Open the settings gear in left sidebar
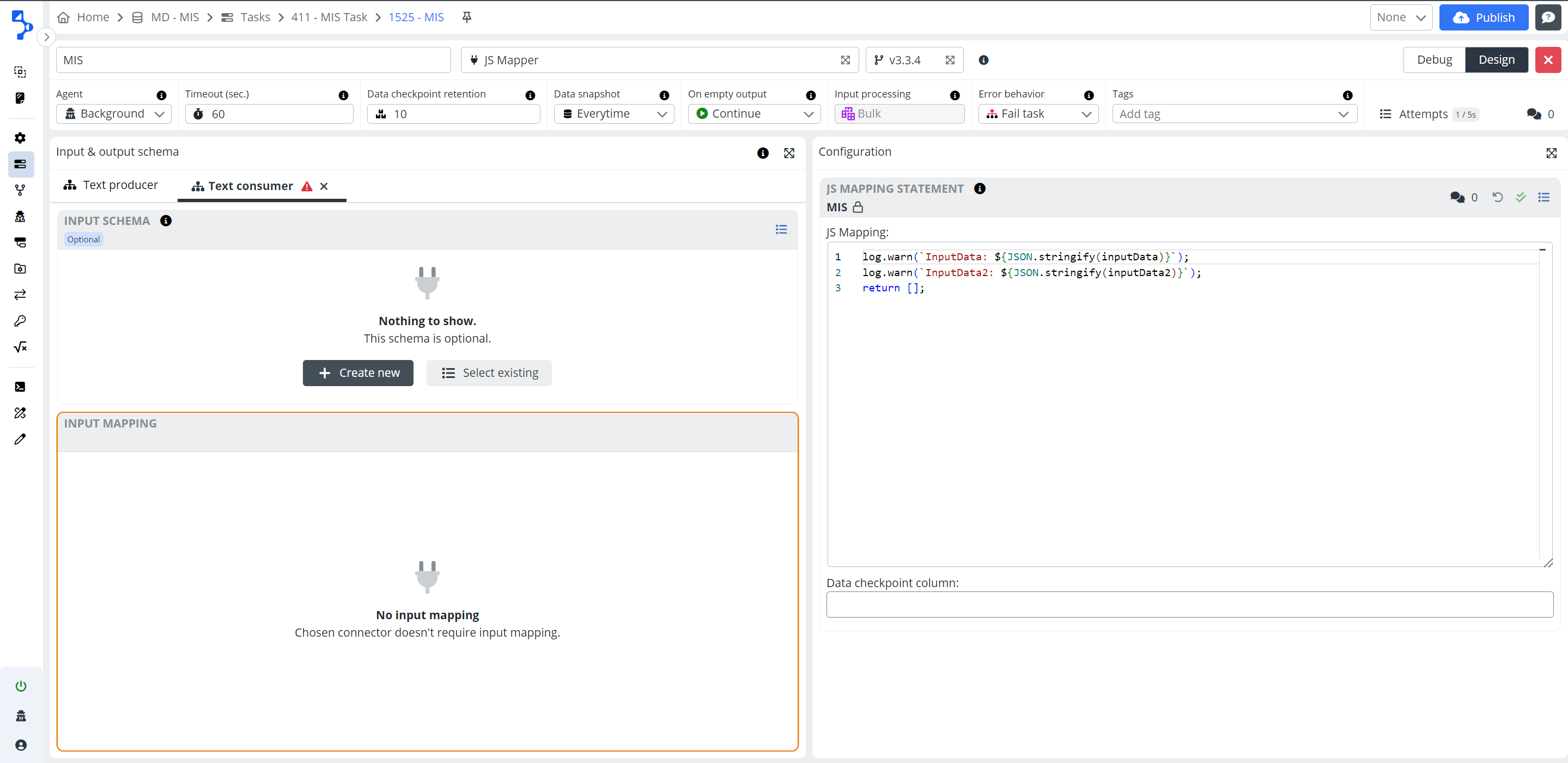Screen dimensions: 1568x763 coord(20,138)
